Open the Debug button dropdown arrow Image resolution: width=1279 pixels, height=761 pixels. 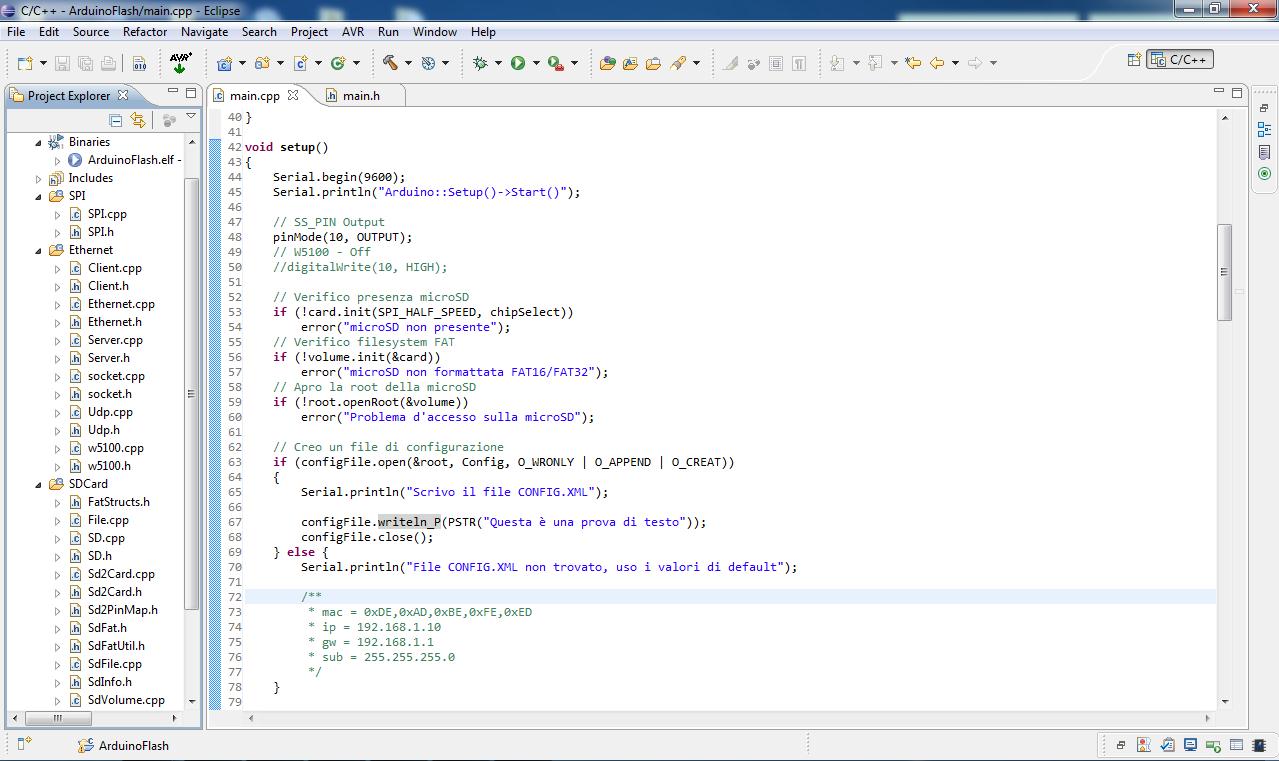[498, 63]
